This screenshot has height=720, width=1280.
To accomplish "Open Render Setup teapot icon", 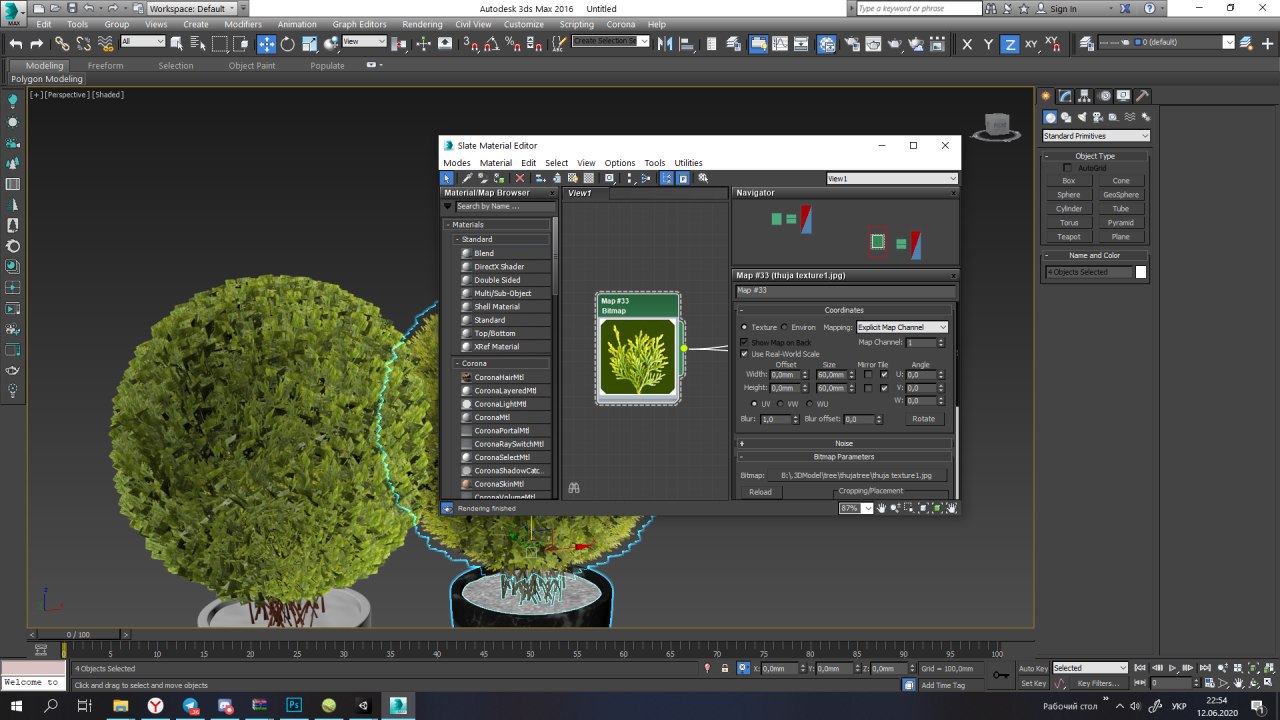I will (x=851, y=44).
